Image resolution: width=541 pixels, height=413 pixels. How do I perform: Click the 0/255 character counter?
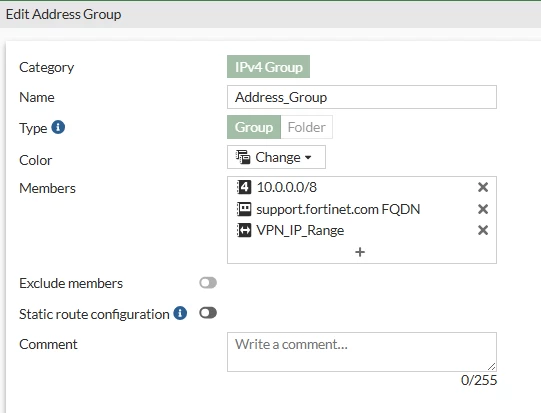[479, 380]
